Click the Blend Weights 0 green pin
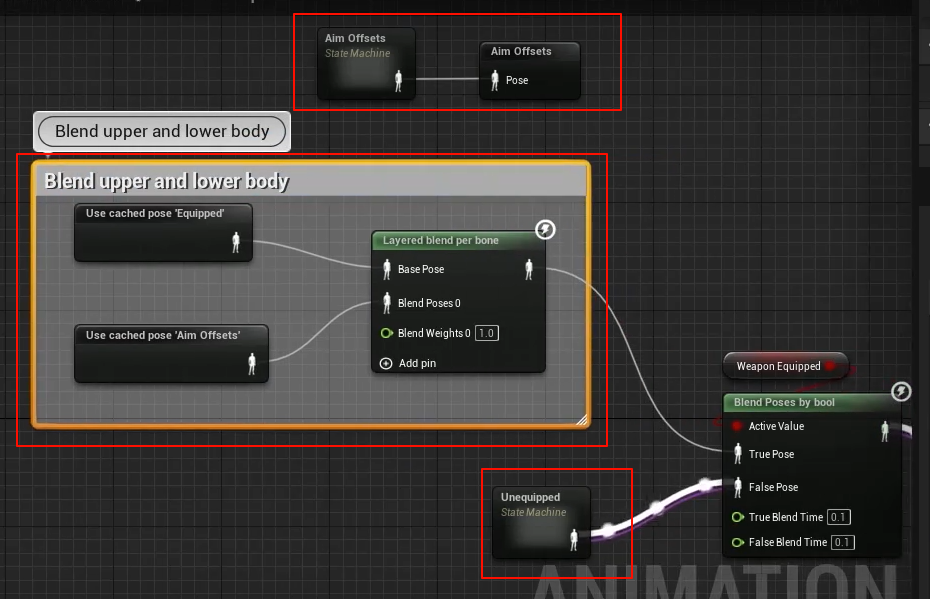Screen dimensions: 930x599 (x=387, y=333)
